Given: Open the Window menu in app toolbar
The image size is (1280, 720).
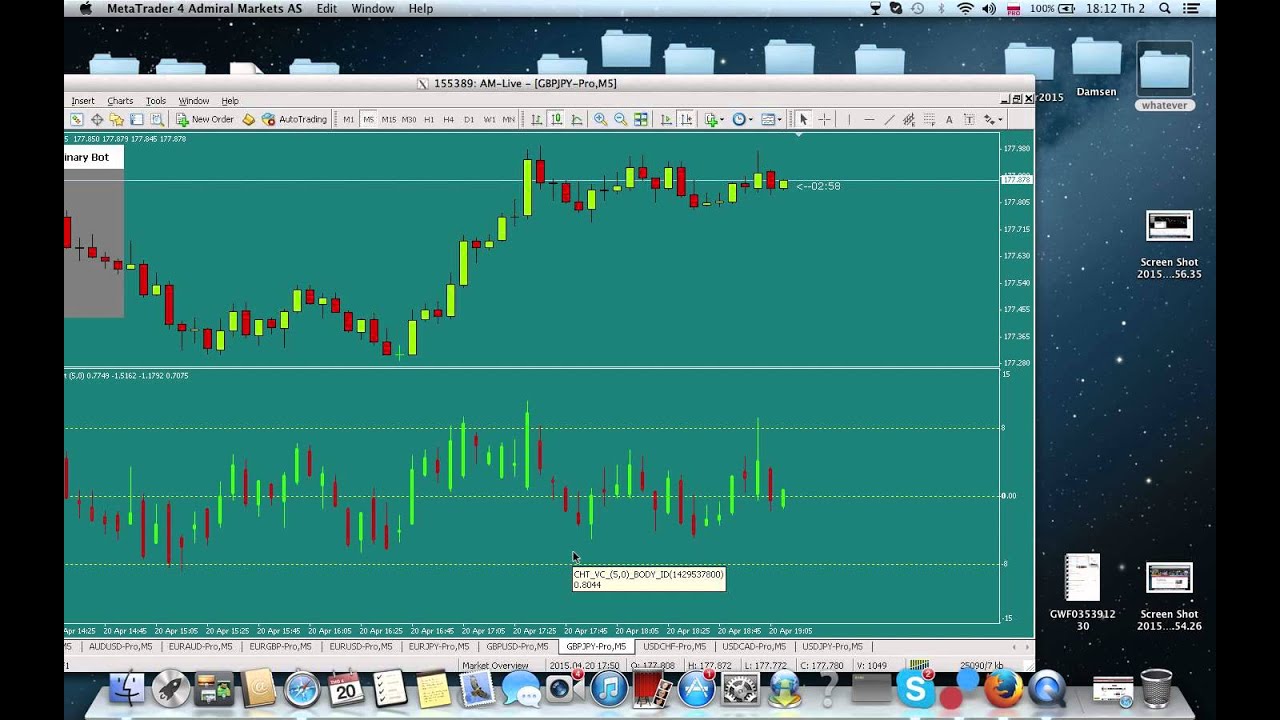Looking at the screenshot, I should (x=194, y=101).
